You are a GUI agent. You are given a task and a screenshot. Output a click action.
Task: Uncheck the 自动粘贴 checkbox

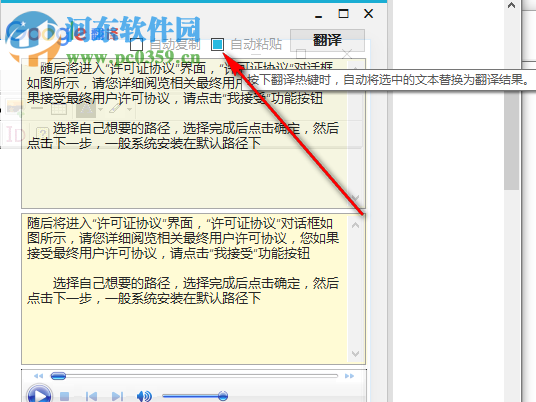[x=217, y=44]
